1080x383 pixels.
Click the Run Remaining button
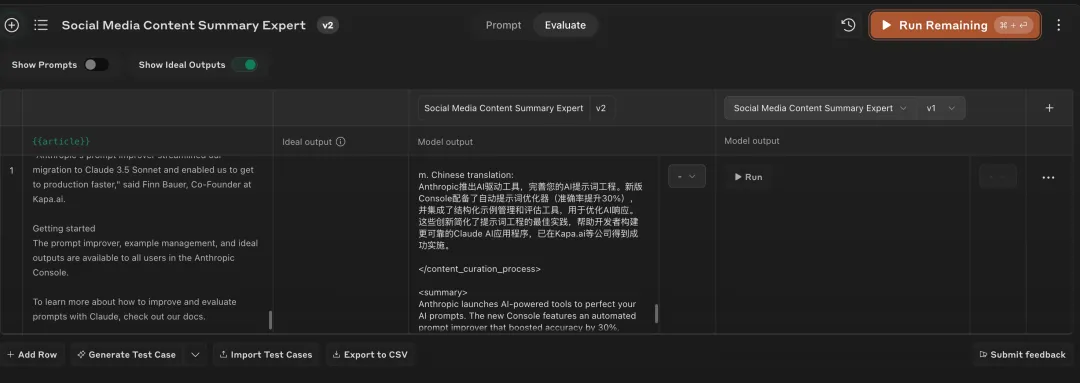click(955, 25)
